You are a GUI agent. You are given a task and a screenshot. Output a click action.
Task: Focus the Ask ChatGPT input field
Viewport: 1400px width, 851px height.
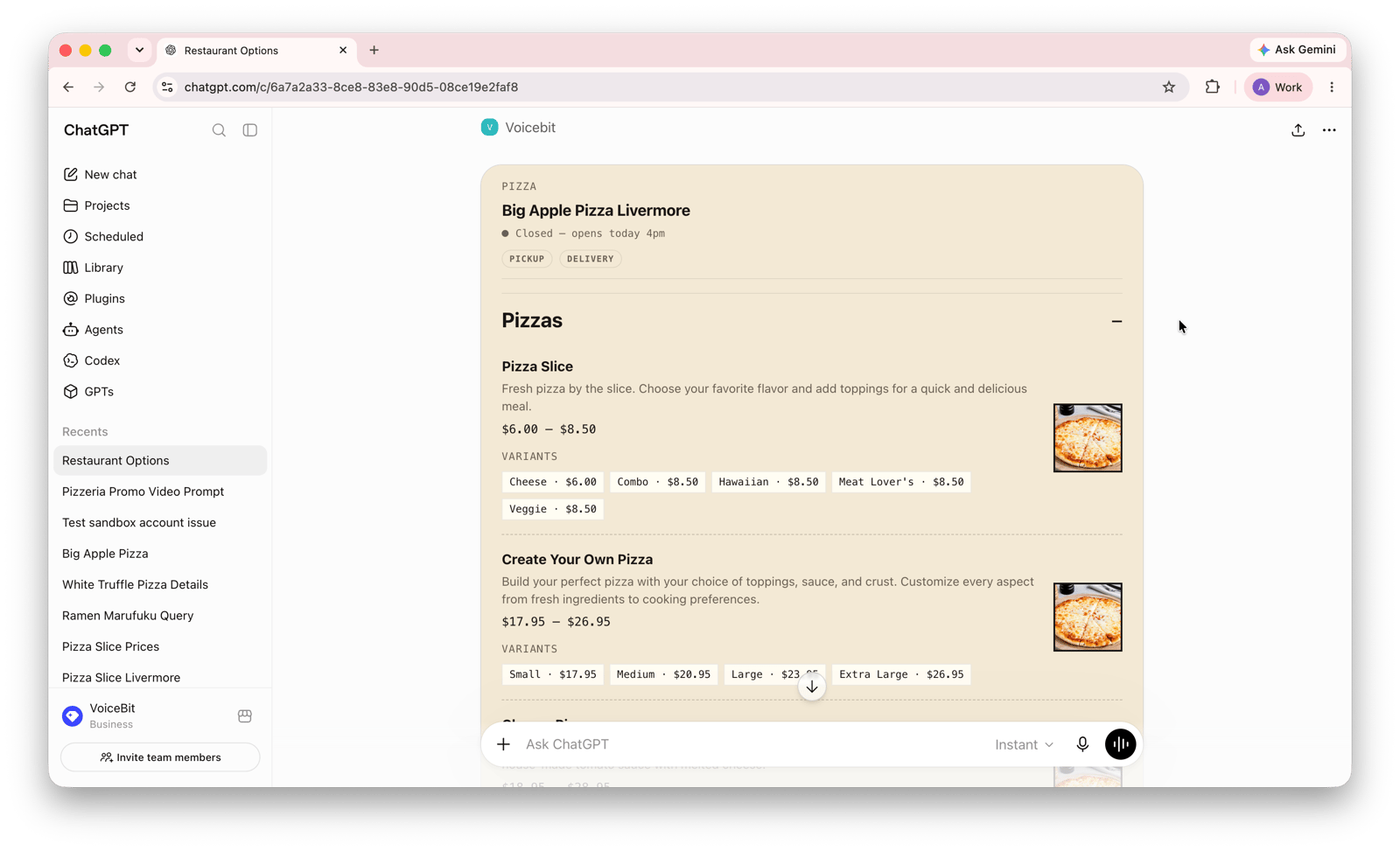[752, 744]
